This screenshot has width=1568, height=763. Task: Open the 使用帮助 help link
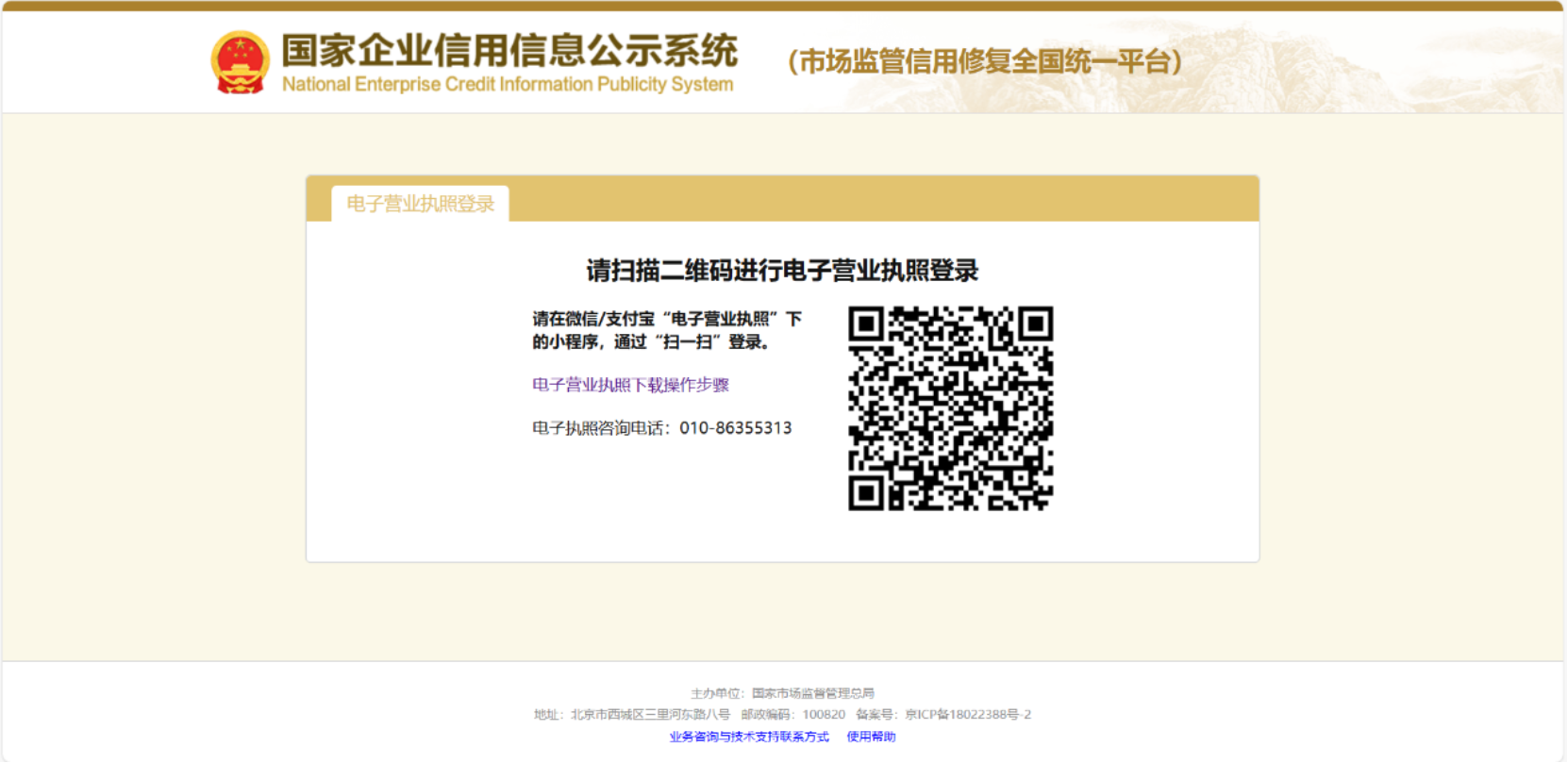[871, 737]
